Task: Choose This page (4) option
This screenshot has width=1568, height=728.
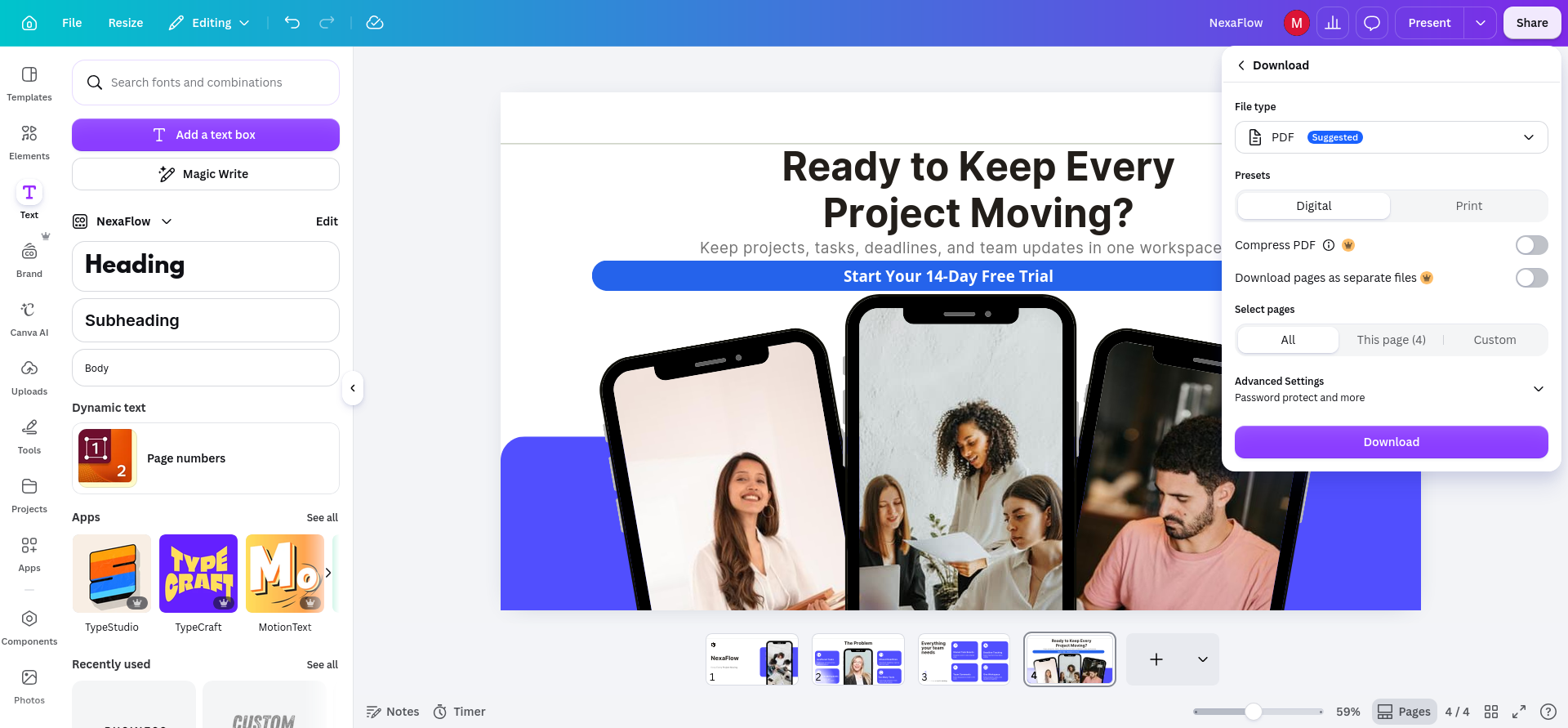Action: [1391, 340]
